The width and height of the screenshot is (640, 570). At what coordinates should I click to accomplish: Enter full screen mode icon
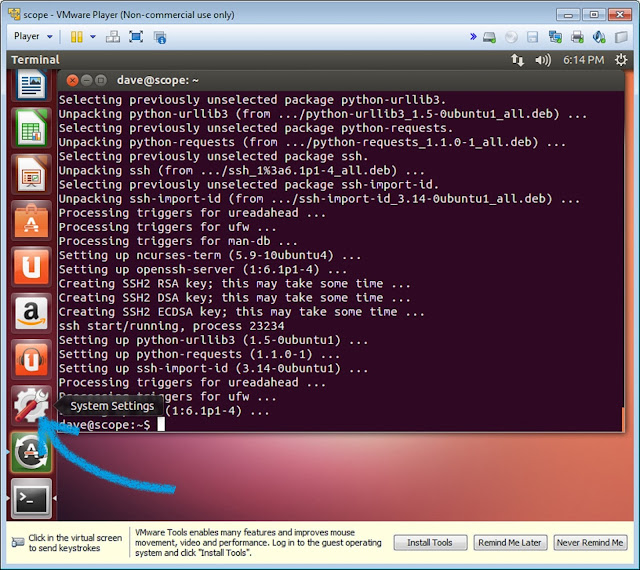click(136, 37)
